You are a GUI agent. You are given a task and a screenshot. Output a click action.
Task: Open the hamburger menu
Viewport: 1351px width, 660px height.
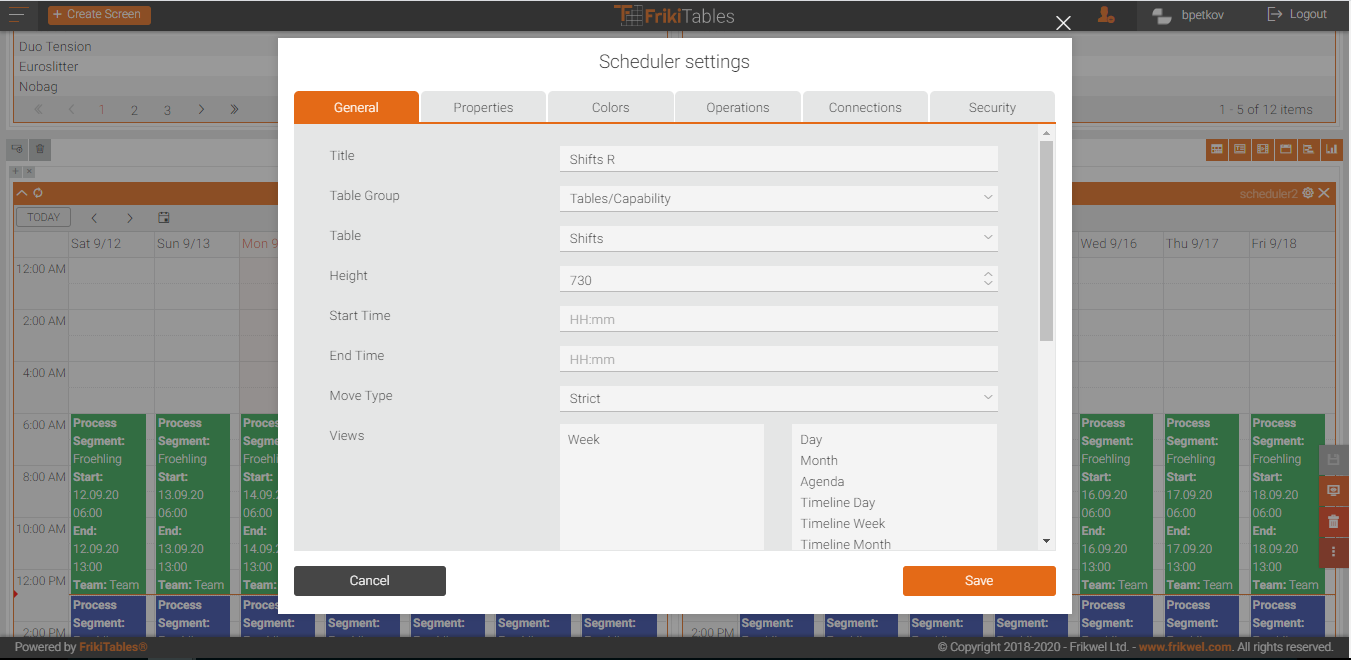click(17, 14)
